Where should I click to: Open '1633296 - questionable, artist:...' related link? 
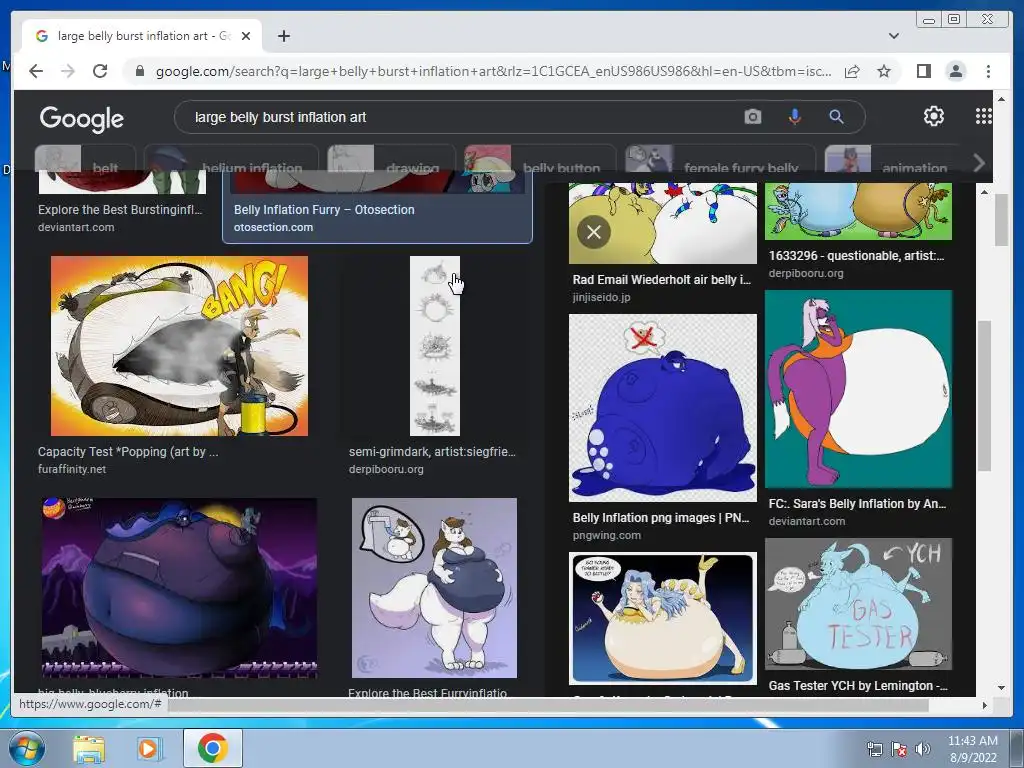point(856,255)
